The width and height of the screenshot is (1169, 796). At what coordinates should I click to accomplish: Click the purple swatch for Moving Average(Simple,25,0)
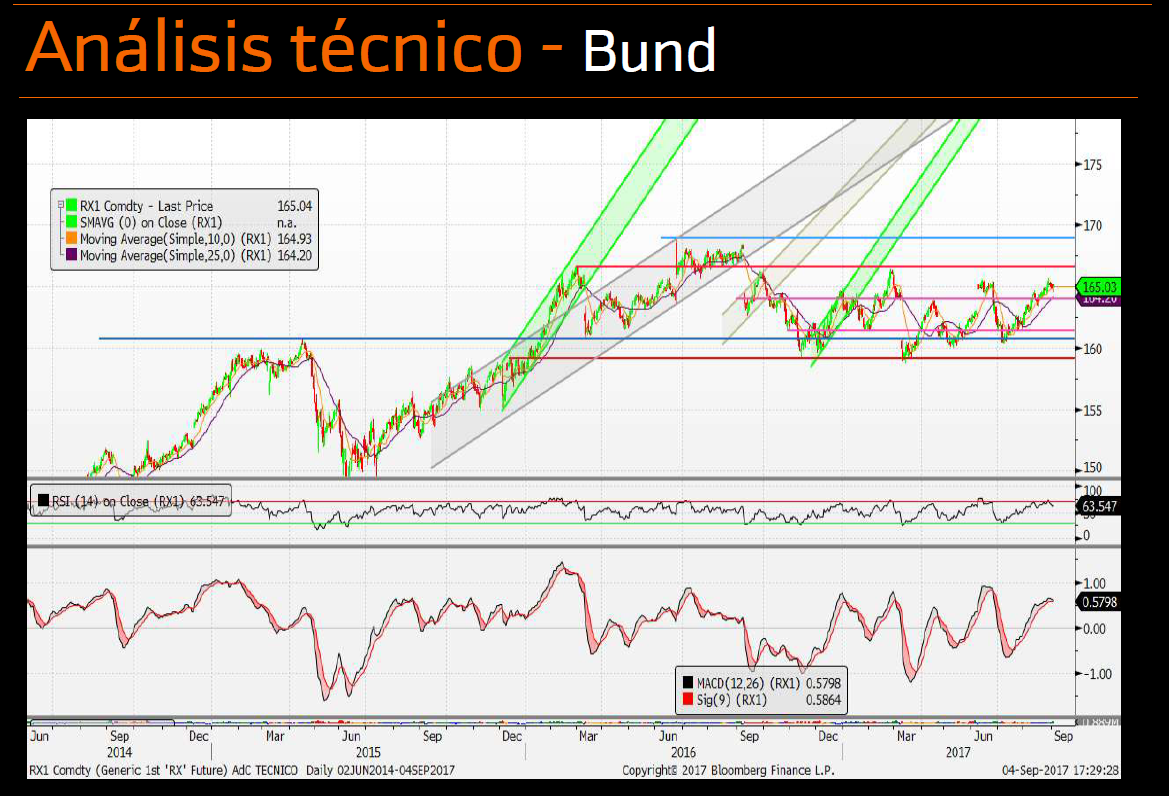coord(72,254)
